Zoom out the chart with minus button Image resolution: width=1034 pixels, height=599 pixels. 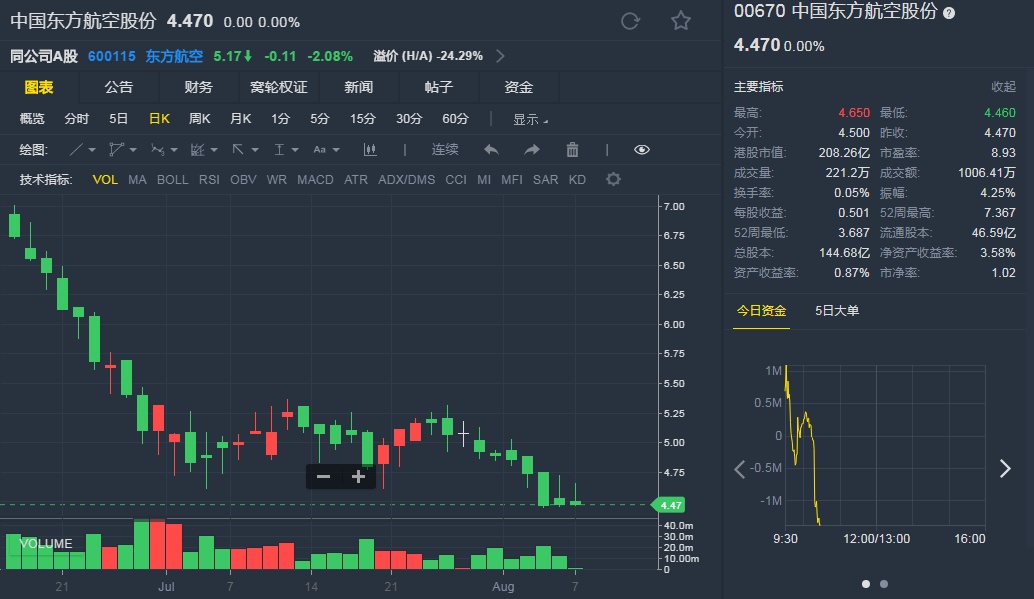[323, 477]
